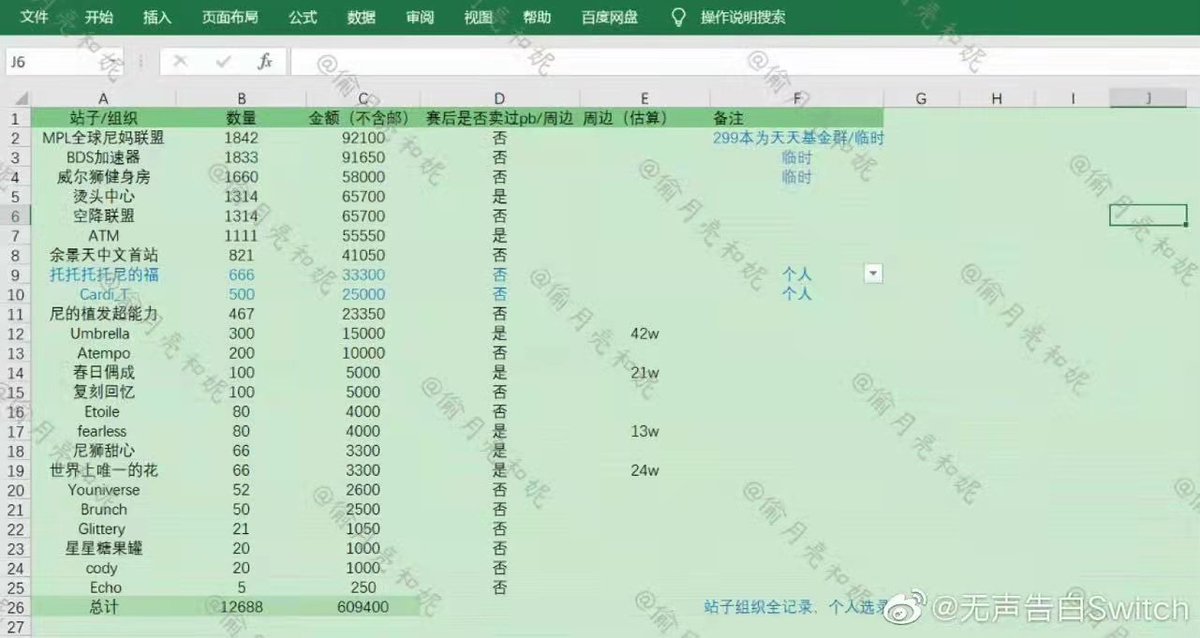1200x638 pixels.
Task: Switch to the 公式 tab
Action: click(x=303, y=17)
